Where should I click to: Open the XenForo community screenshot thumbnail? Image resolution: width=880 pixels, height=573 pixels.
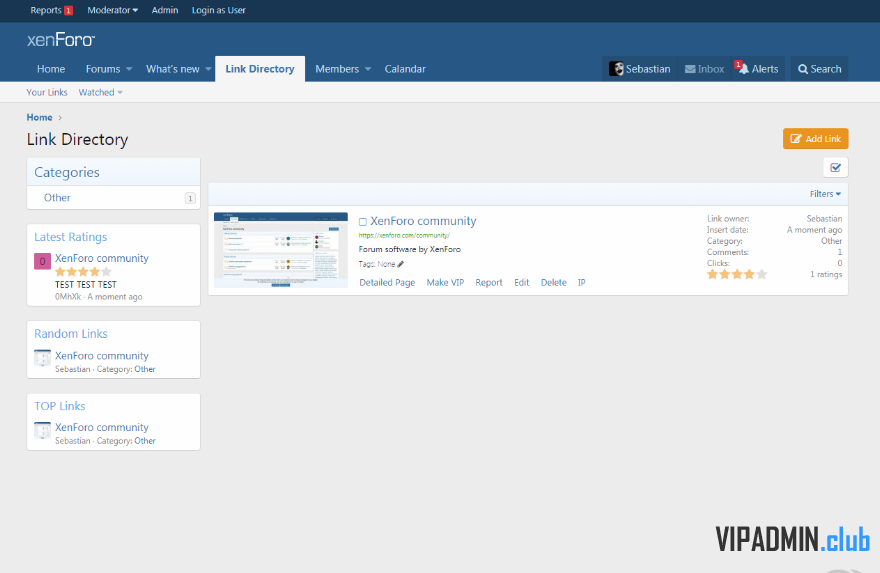click(x=281, y=250)
